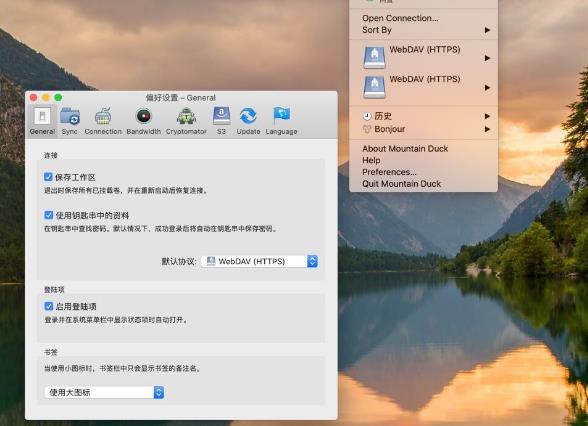Expand the Sort By submenu

pyautogui.click(x=424, y=30)
